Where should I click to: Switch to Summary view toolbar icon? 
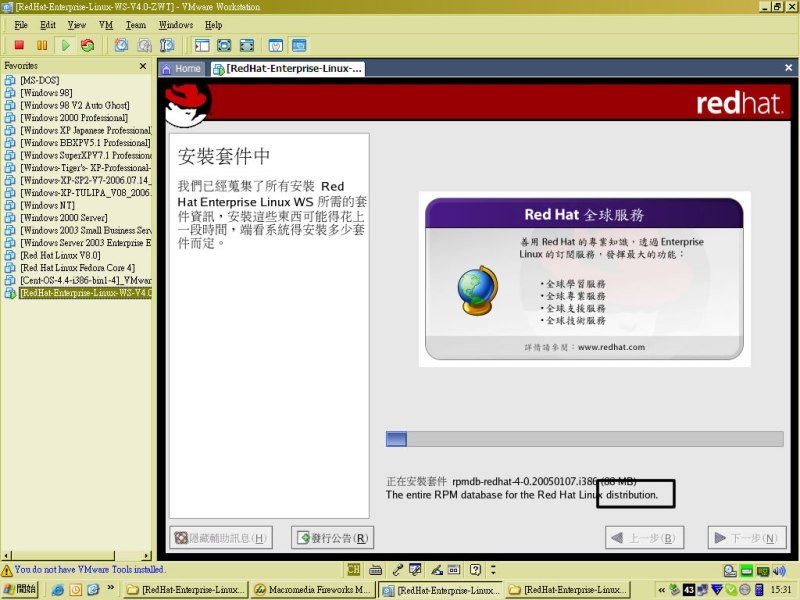[276, 45]
